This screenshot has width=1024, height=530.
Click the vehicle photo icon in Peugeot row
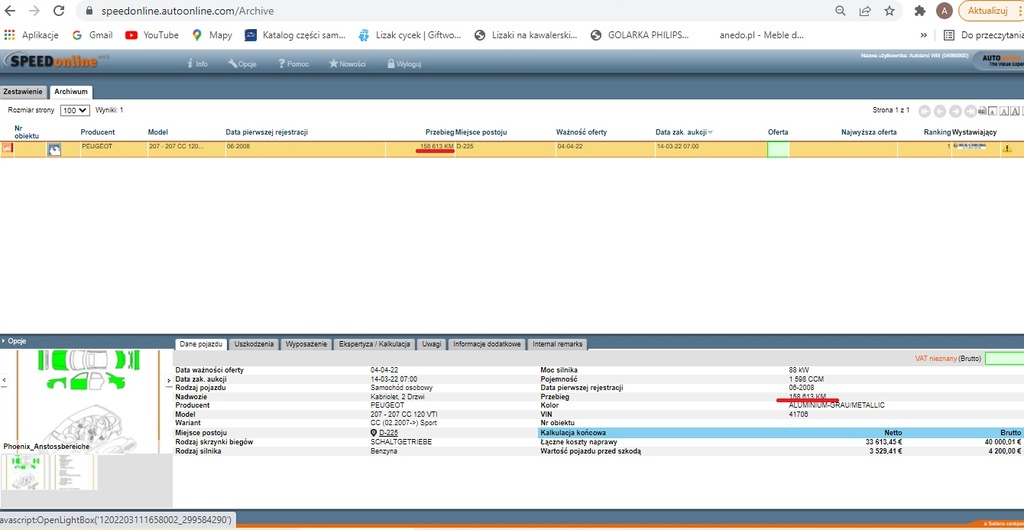click(54, 149)
